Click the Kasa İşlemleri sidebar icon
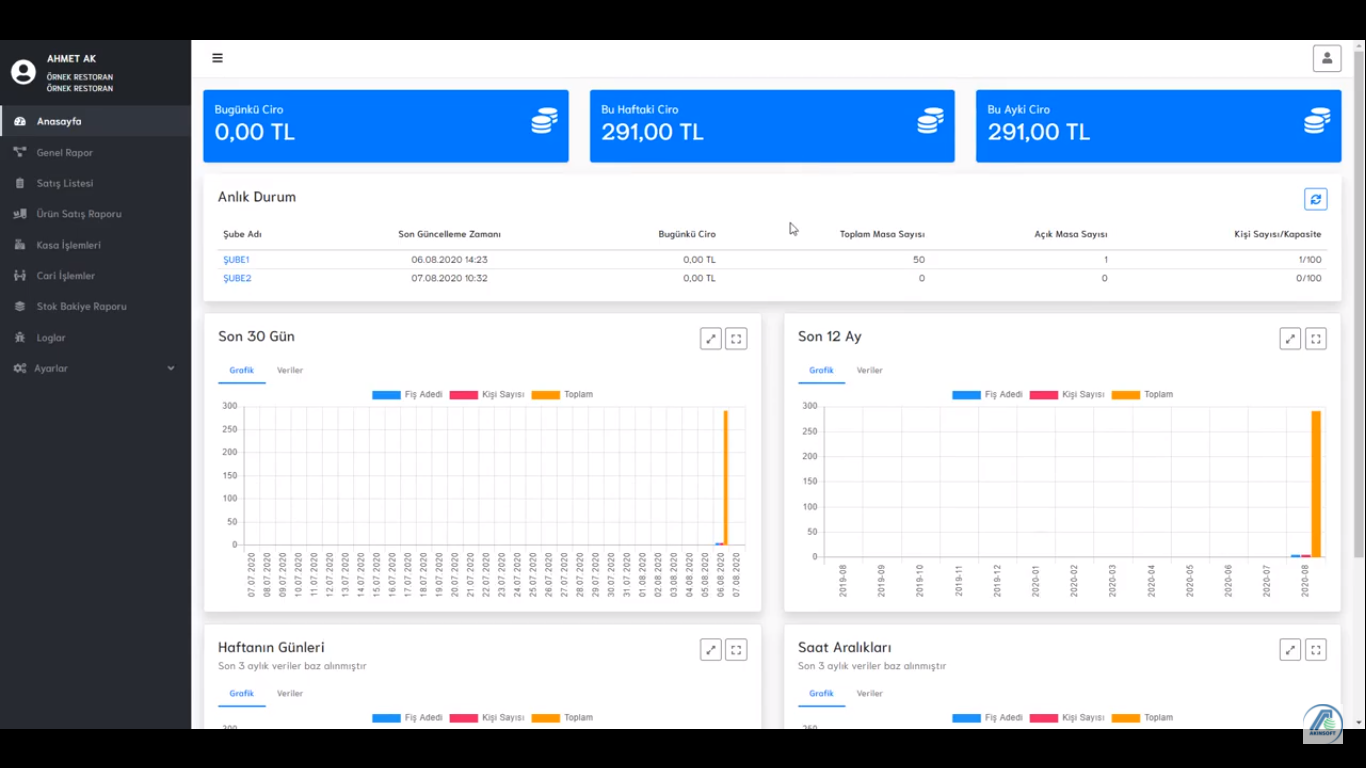Screen dimensions: 1366x768 click(x=20, y=245)
